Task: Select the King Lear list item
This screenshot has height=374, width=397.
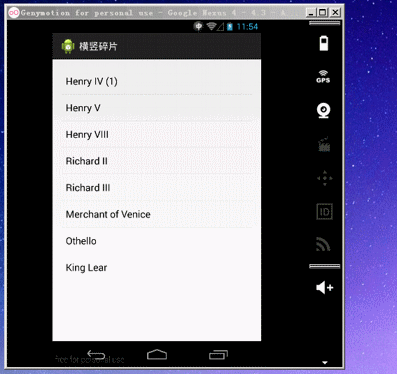Action: 157,268
